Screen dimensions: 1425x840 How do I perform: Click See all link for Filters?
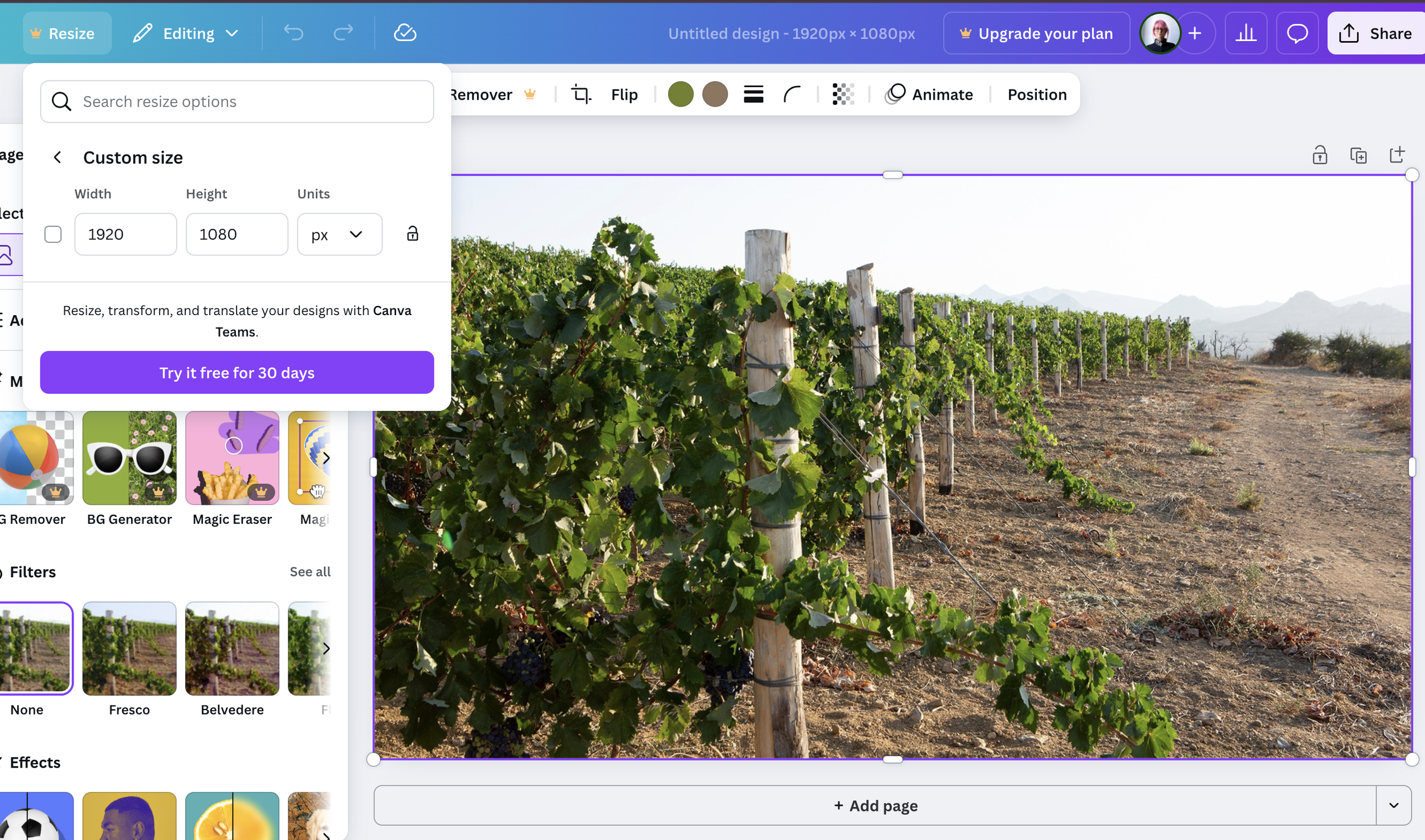(310, 572)
